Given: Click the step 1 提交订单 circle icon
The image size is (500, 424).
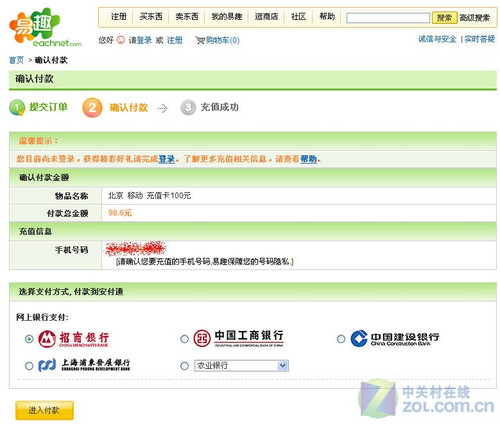Looking at the screenshot, I should pos(17,108).
